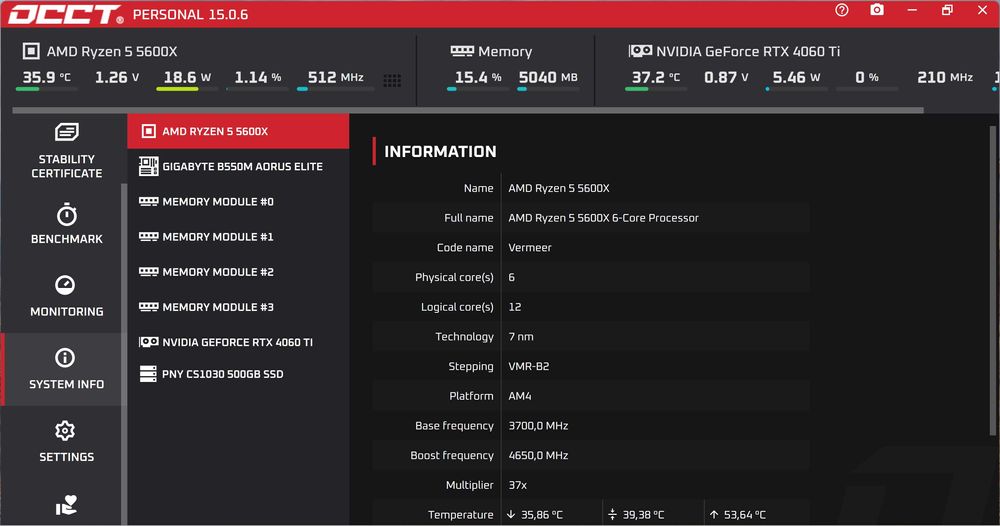
Task: Click the CPU temperature 35.9 °C bar
Action: pyautogui.click(x=46, y=89)
